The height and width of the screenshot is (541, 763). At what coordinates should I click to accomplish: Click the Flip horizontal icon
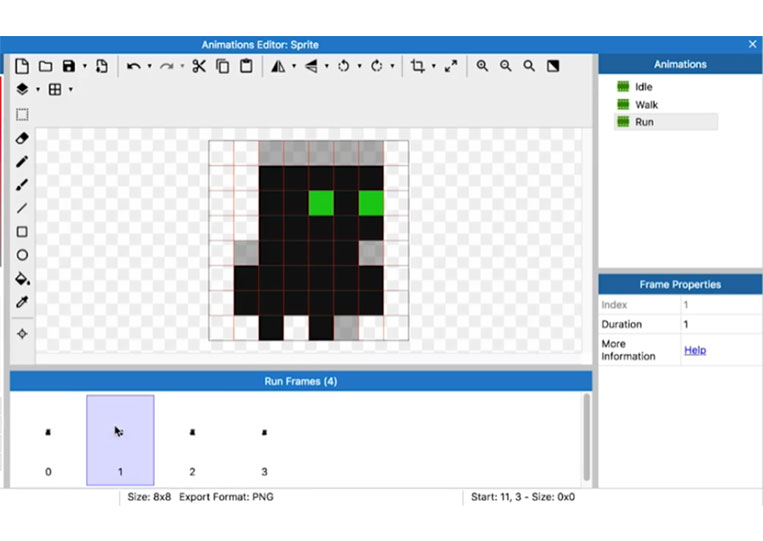(278, 66)
